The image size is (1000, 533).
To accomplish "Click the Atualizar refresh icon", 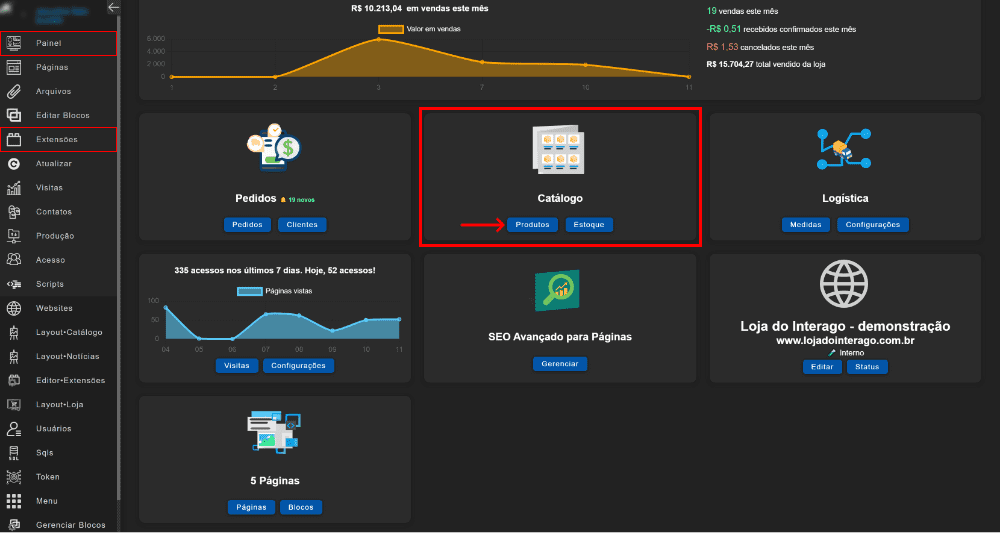I will tap(14, 163).
